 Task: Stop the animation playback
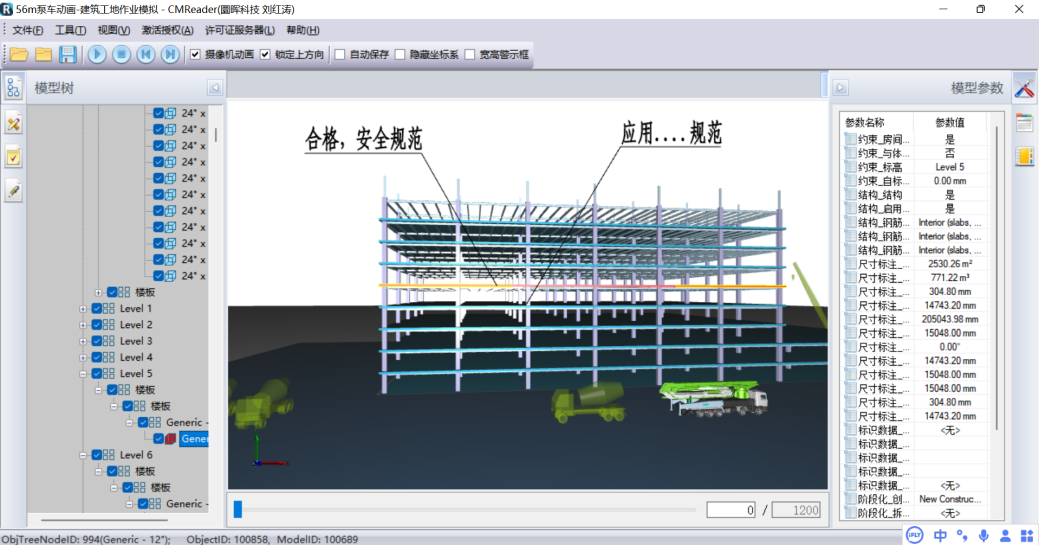coord(122,54)
